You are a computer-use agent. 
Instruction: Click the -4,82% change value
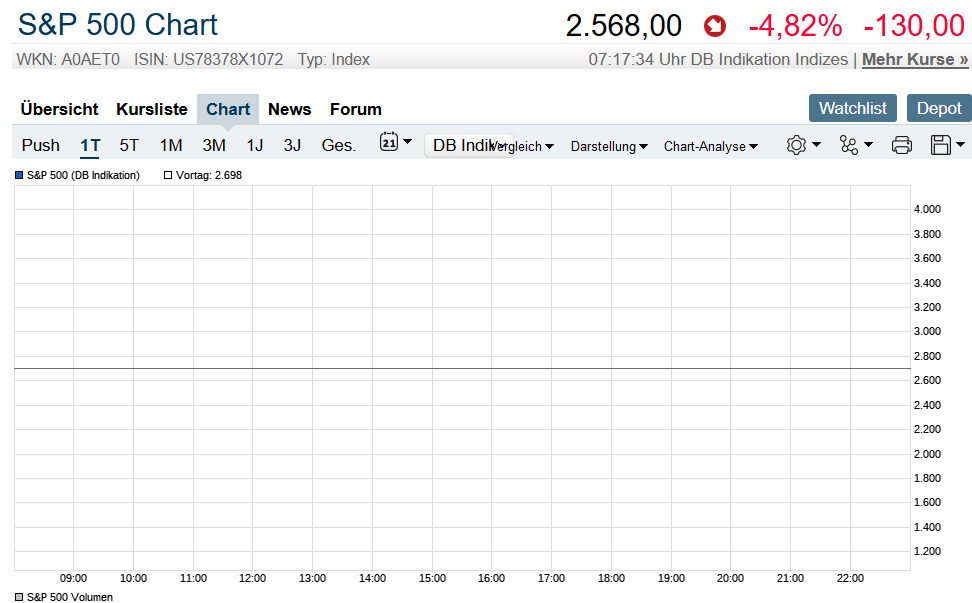click(795, 26)
